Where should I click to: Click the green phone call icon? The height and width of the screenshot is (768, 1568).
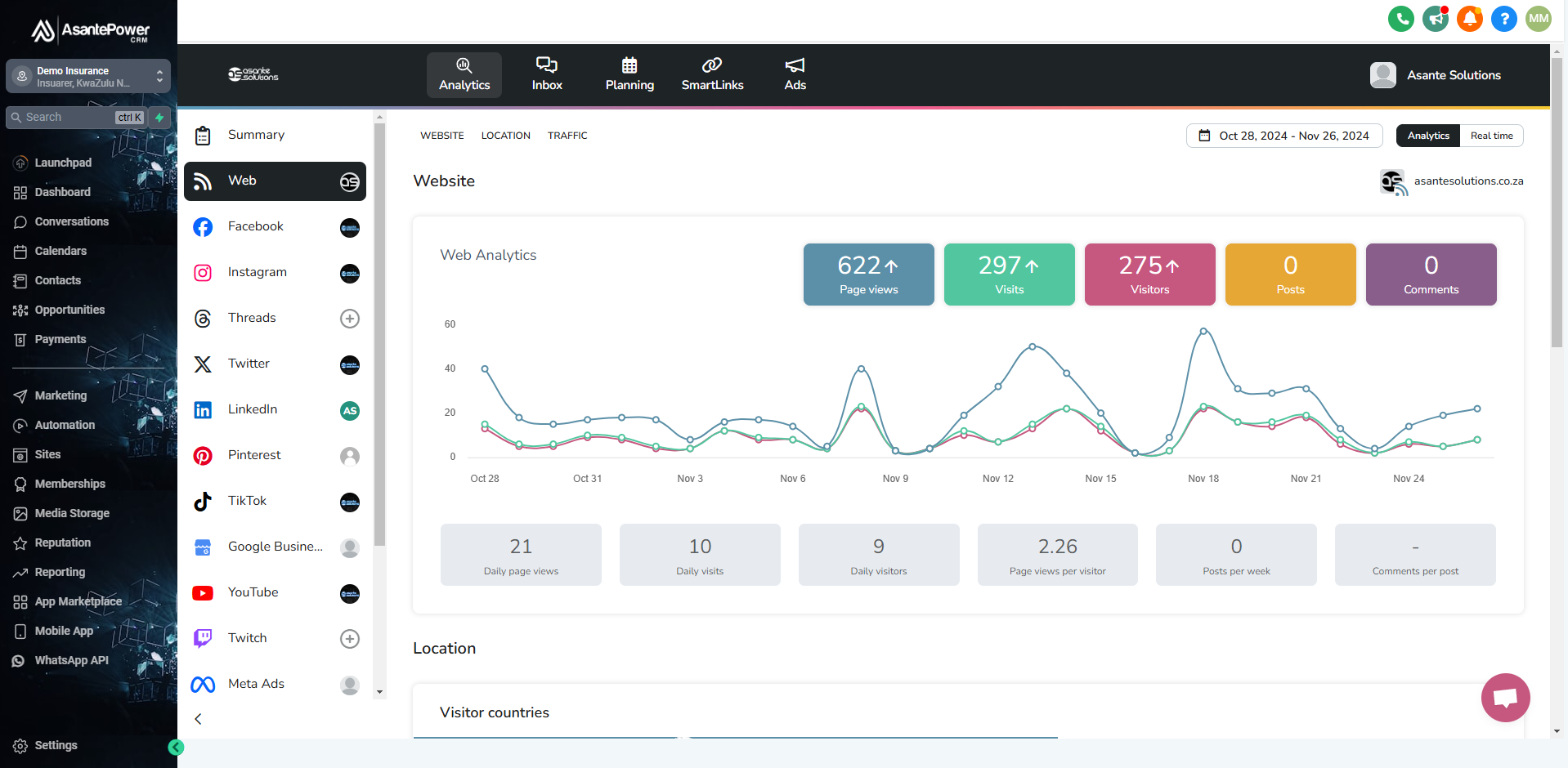(x=1400, y=19)
